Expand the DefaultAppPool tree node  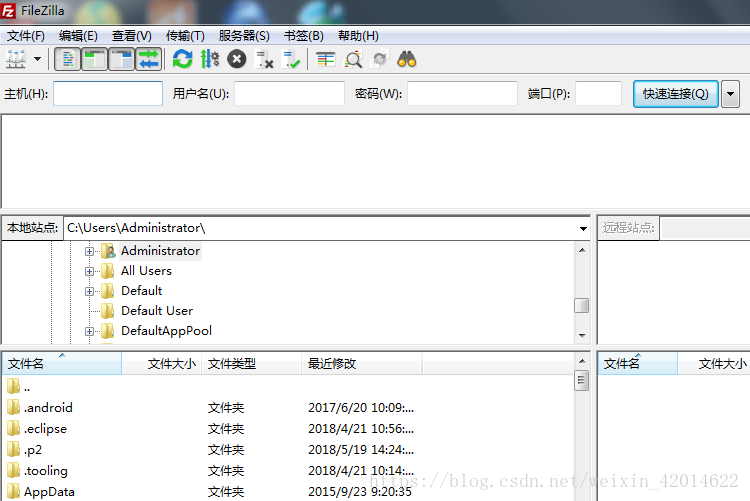pyautogui.click(x=89, y=331)
